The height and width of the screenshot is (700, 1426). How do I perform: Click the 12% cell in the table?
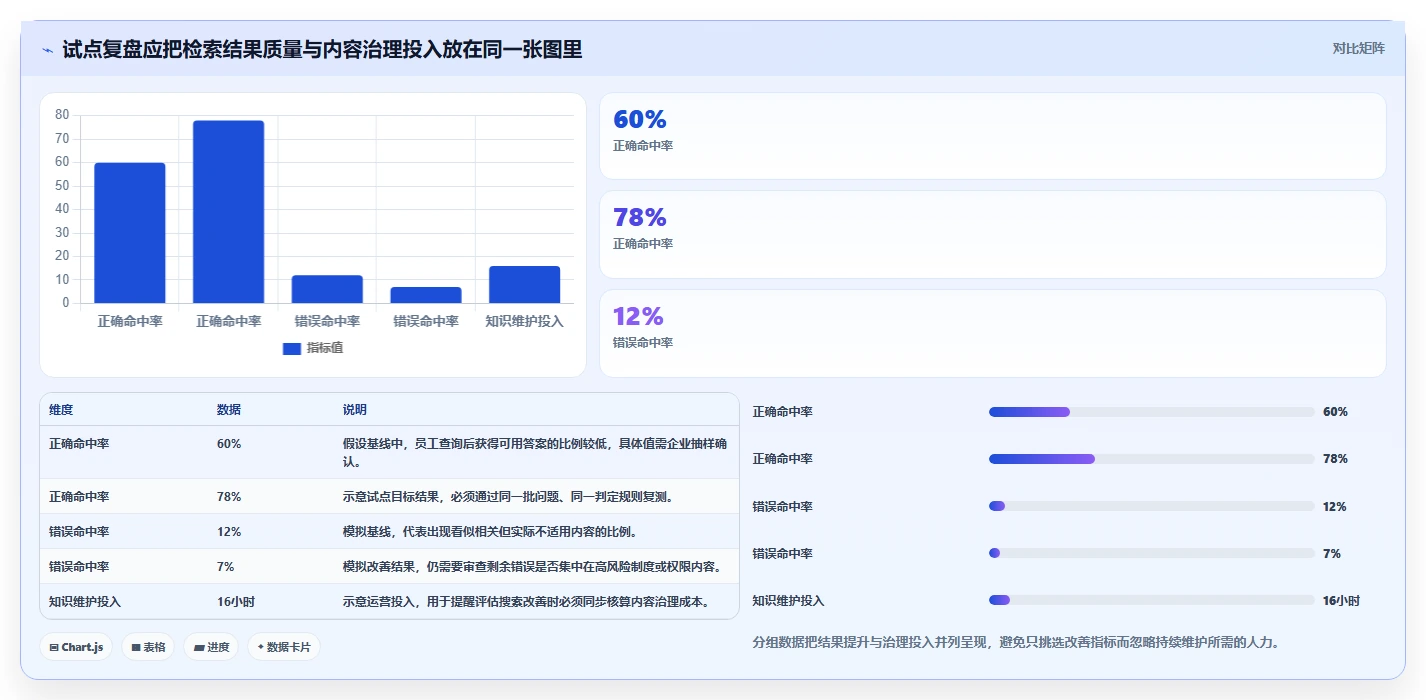[x=229, y=531]
